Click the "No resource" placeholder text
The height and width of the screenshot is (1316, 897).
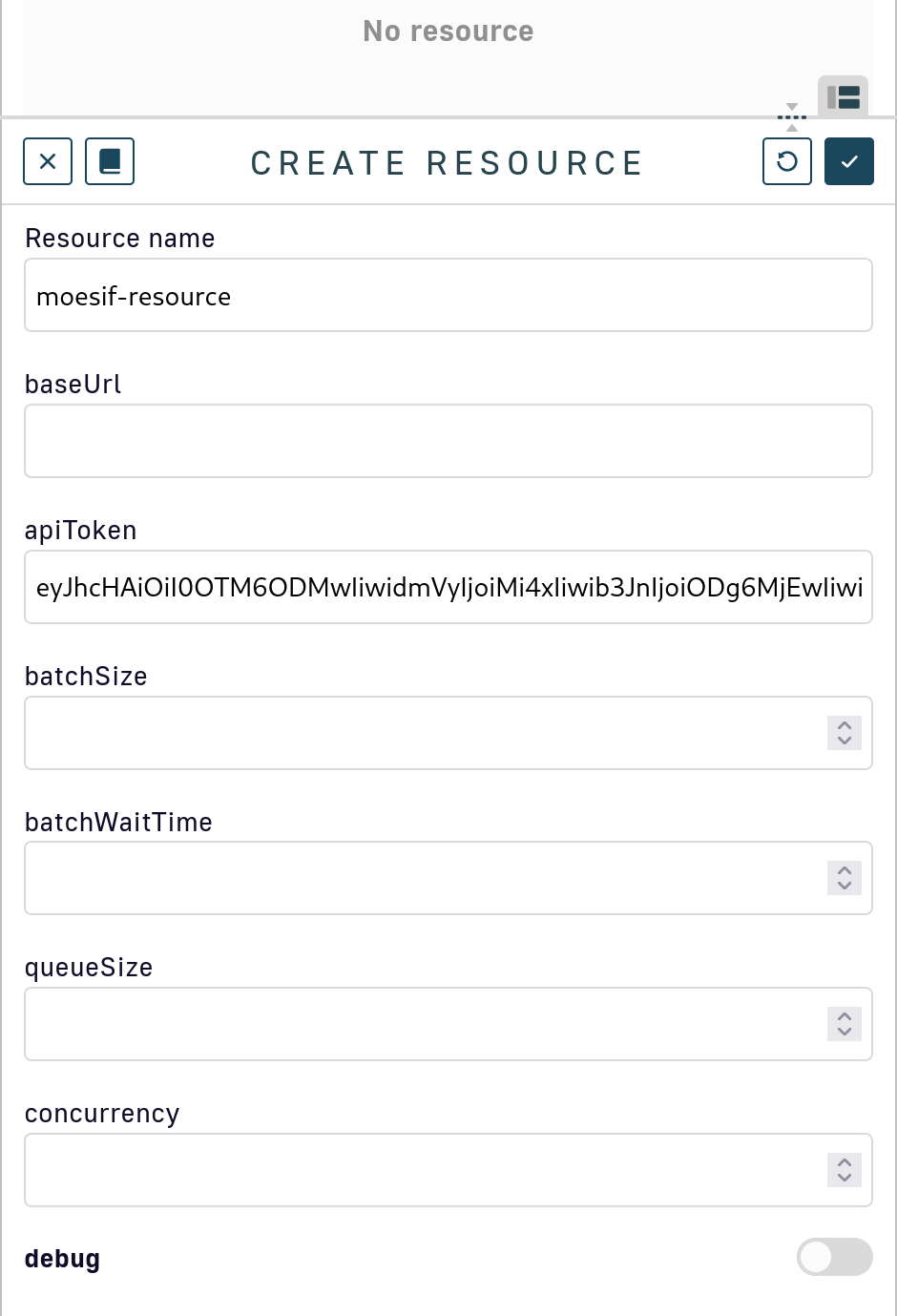(448, 31)
